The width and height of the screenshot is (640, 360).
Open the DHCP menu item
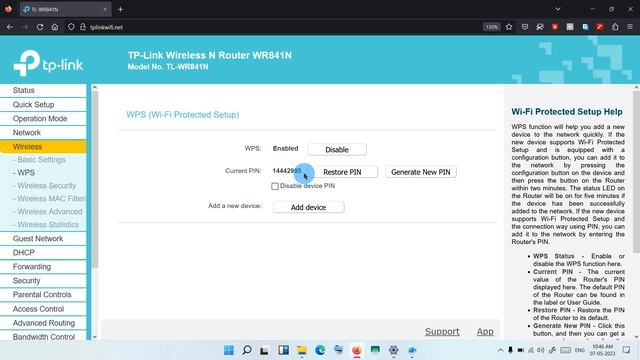[x=43, y=252]
